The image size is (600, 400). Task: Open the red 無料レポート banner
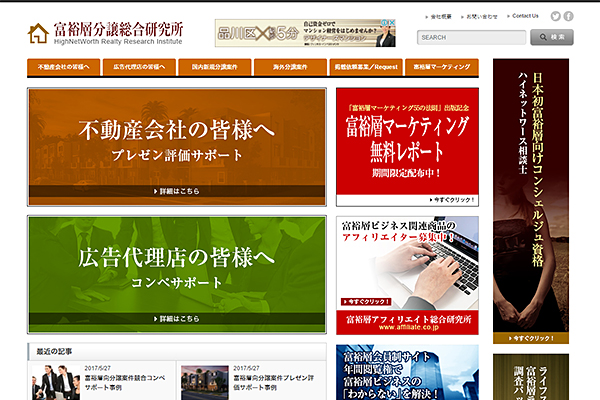407,146
